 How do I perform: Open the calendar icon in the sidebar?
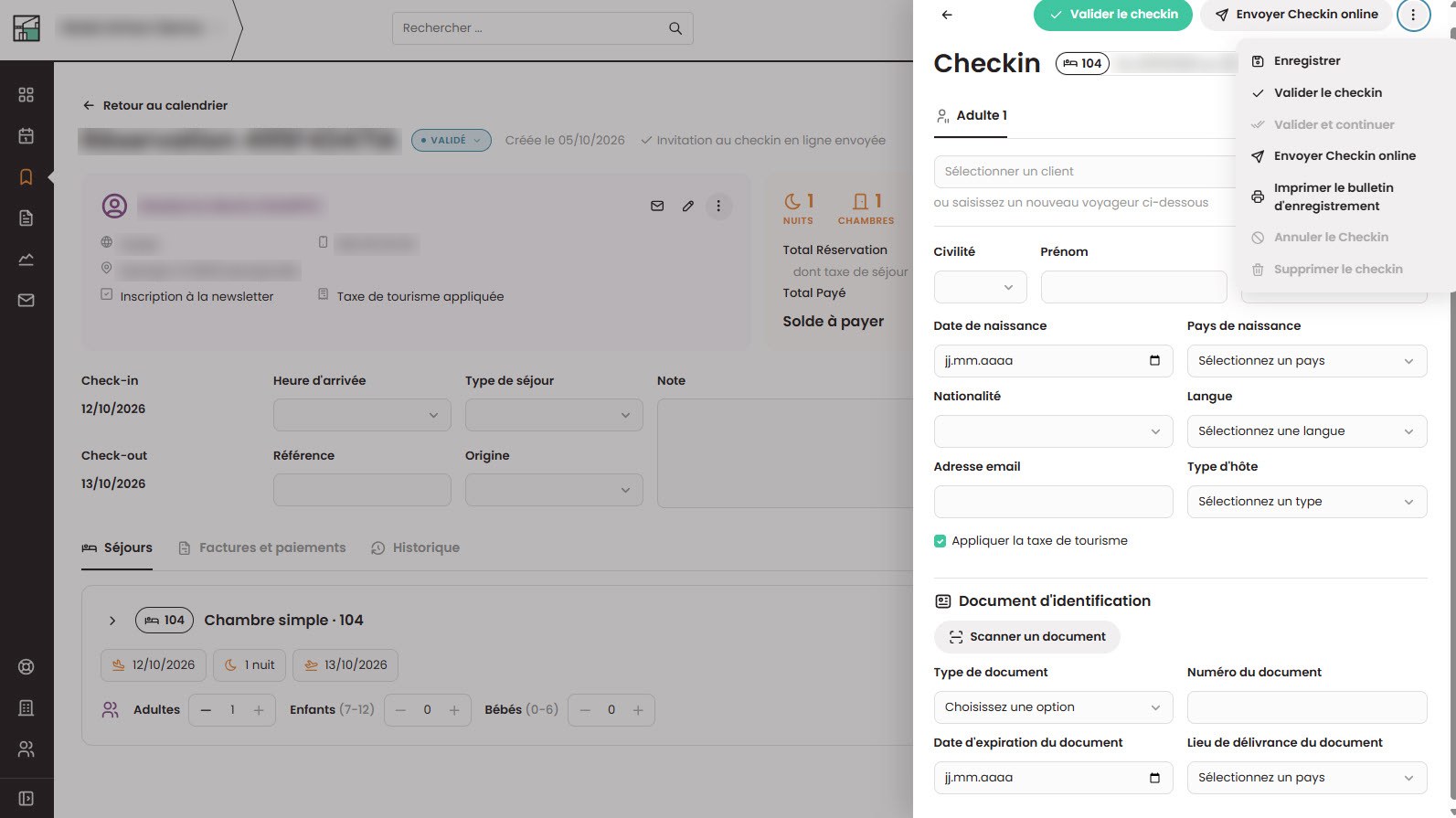pyautogui.click(x=26, y=136)
